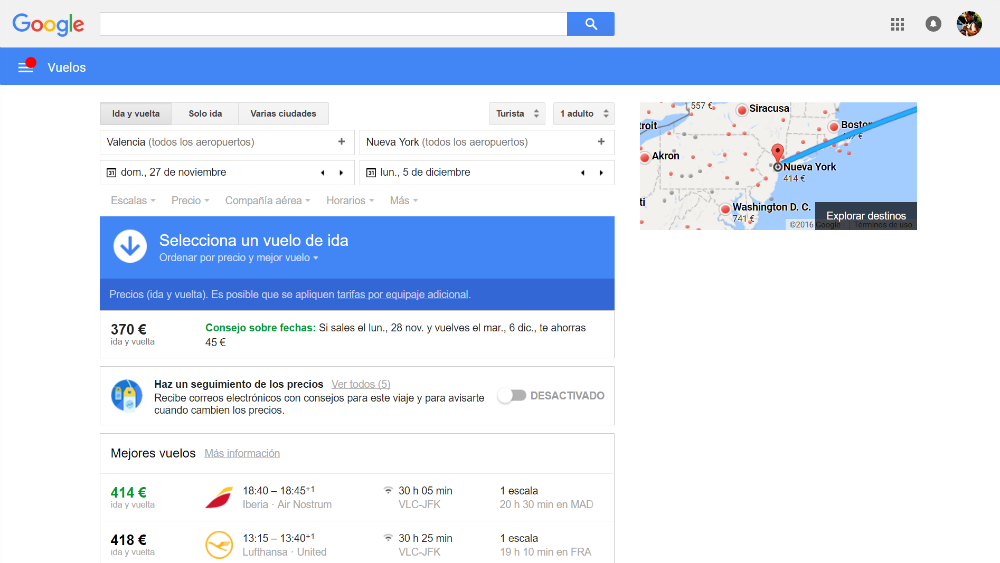Open the account profile picture

click(969, 24)
